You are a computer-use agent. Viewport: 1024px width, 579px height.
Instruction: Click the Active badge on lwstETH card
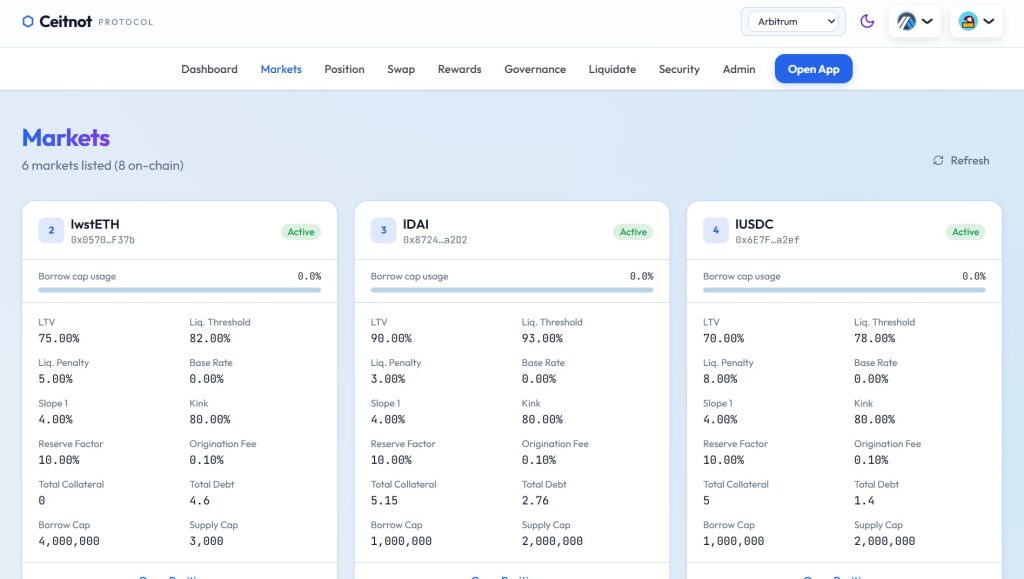(x=301, y=232)
